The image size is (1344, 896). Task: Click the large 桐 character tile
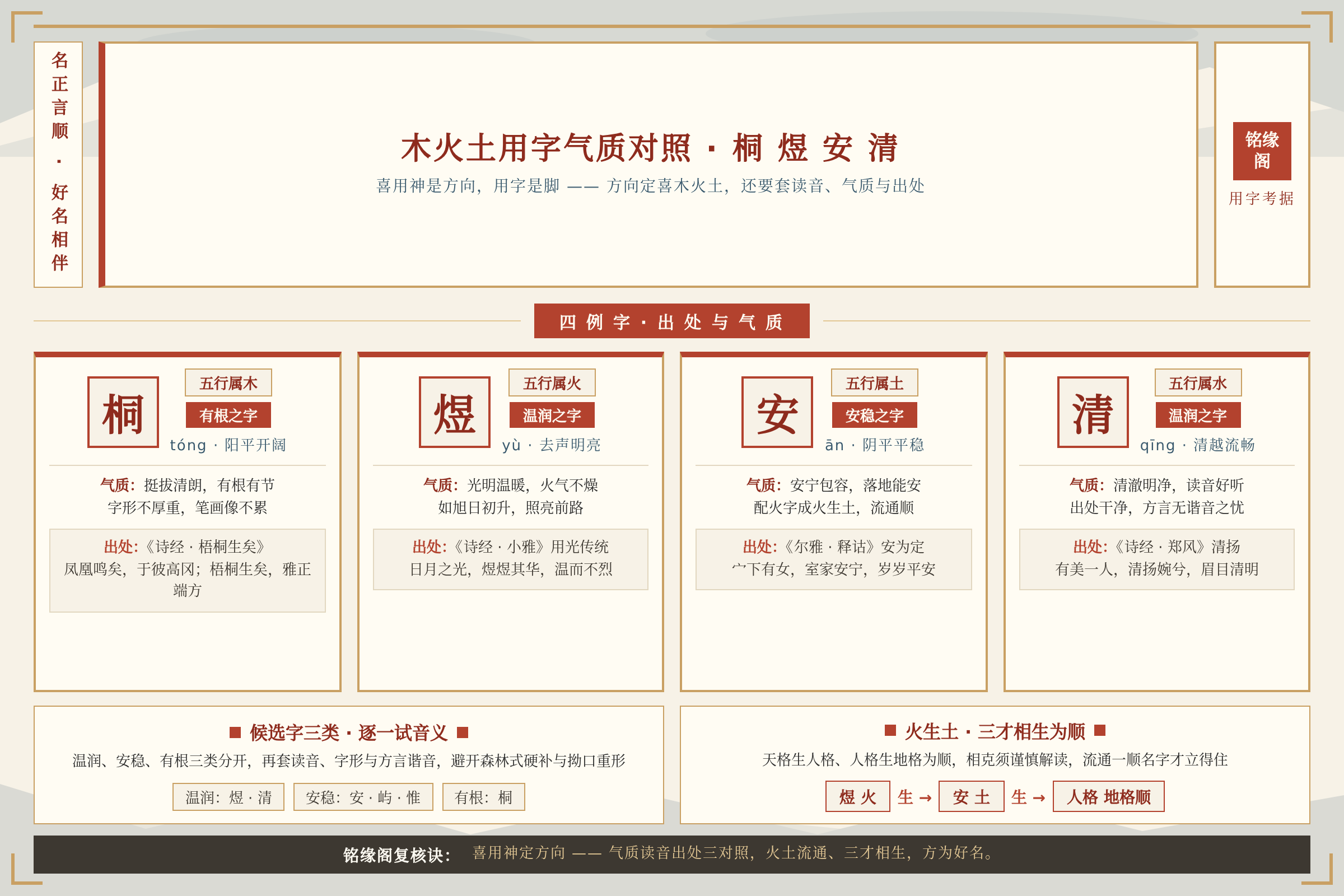point(123,412)
